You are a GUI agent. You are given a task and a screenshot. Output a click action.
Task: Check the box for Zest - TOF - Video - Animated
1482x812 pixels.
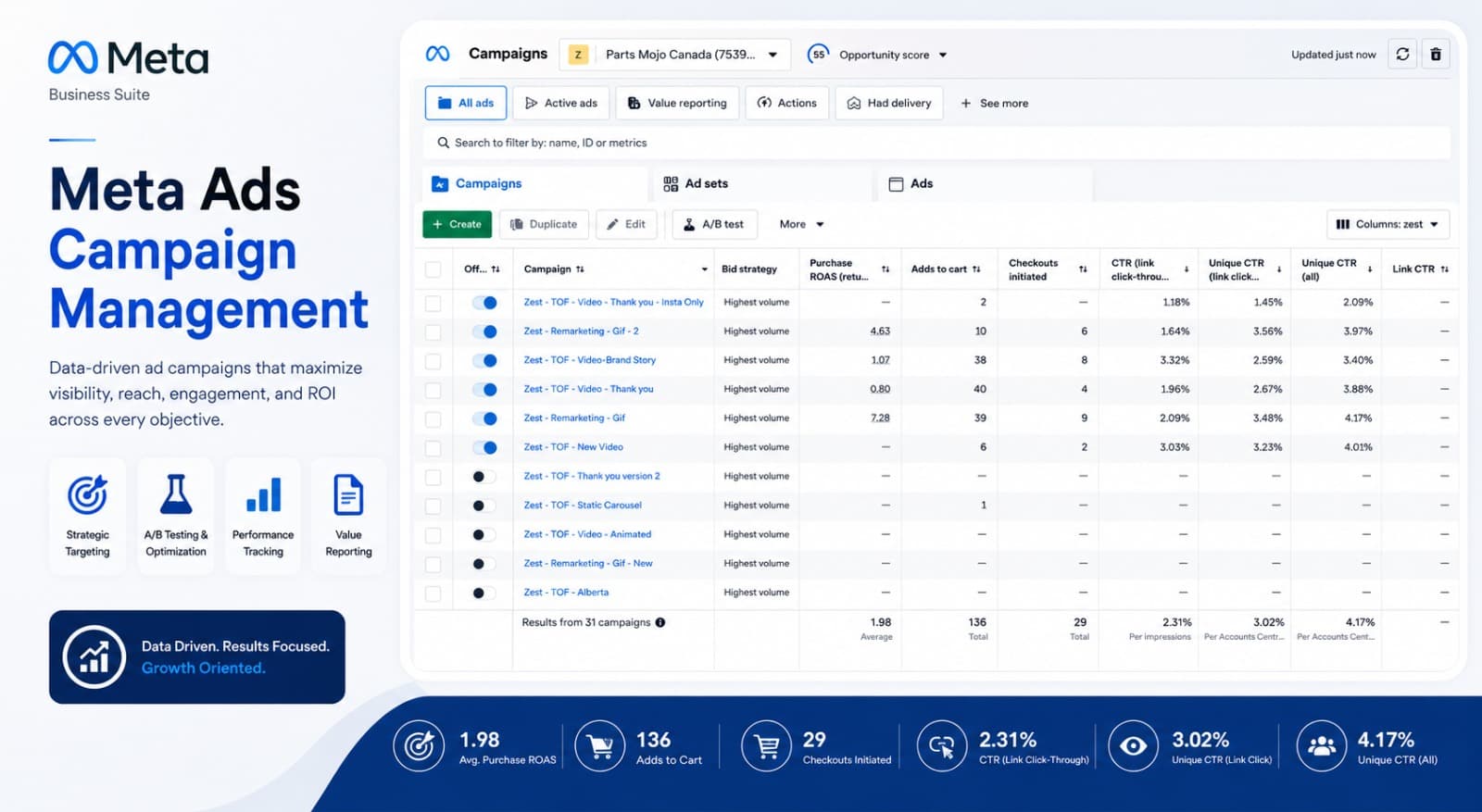tap(433, 535)
